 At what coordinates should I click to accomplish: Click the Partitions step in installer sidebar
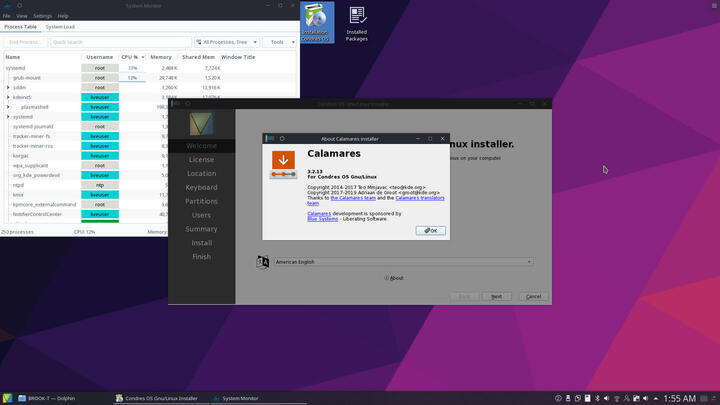coord(201,201)
